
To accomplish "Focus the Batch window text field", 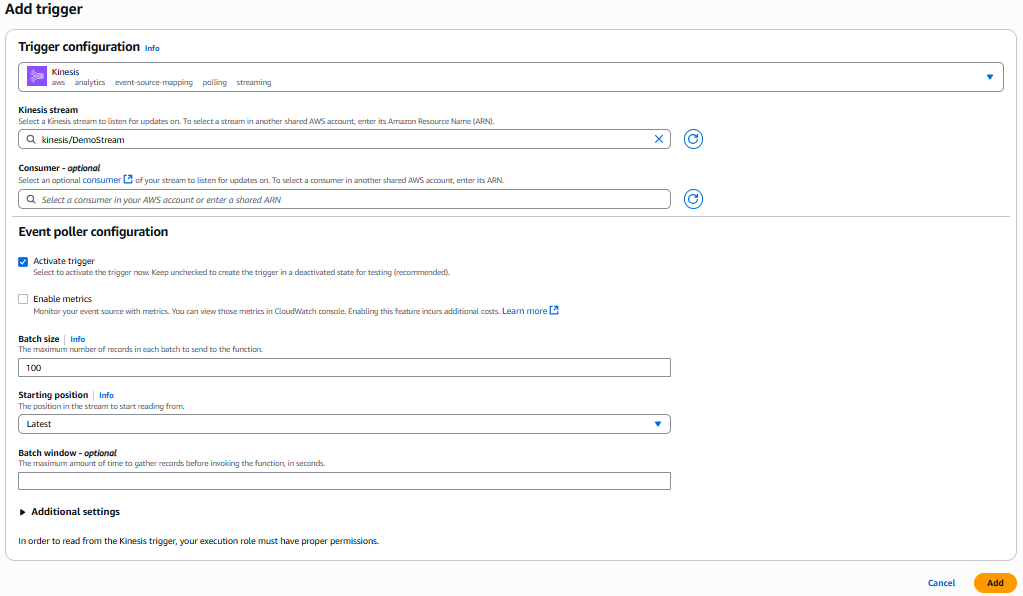I will pos(344,481).
